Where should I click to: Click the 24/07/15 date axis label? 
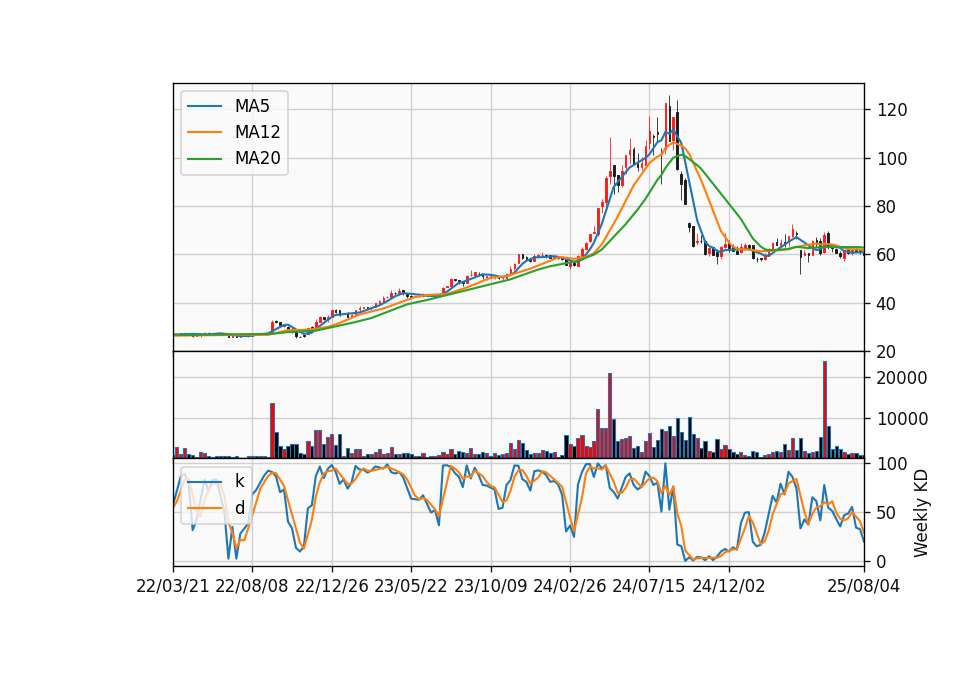point(649,586)
